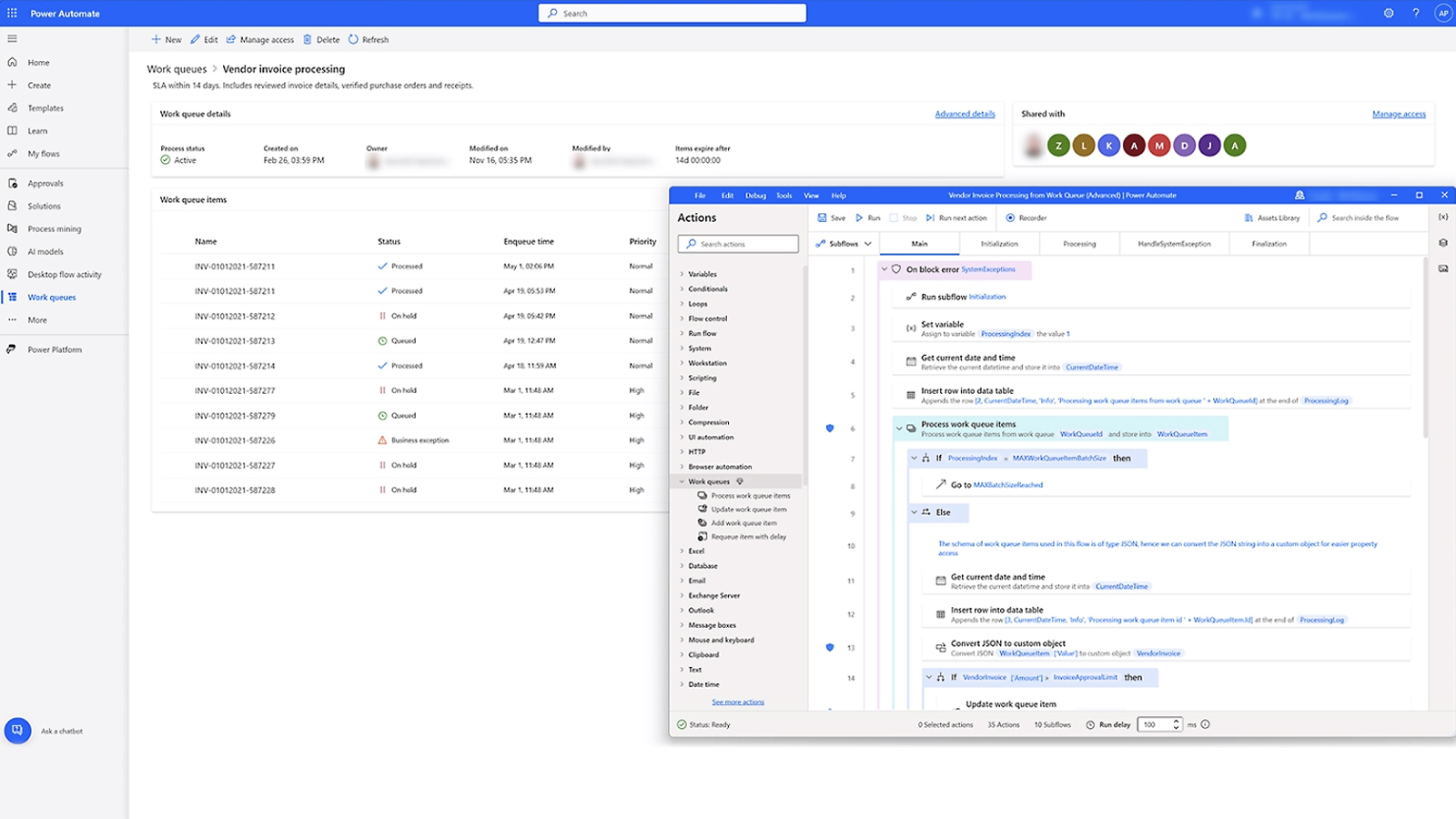Increase the Run delay stepper value

[1177, 722]
